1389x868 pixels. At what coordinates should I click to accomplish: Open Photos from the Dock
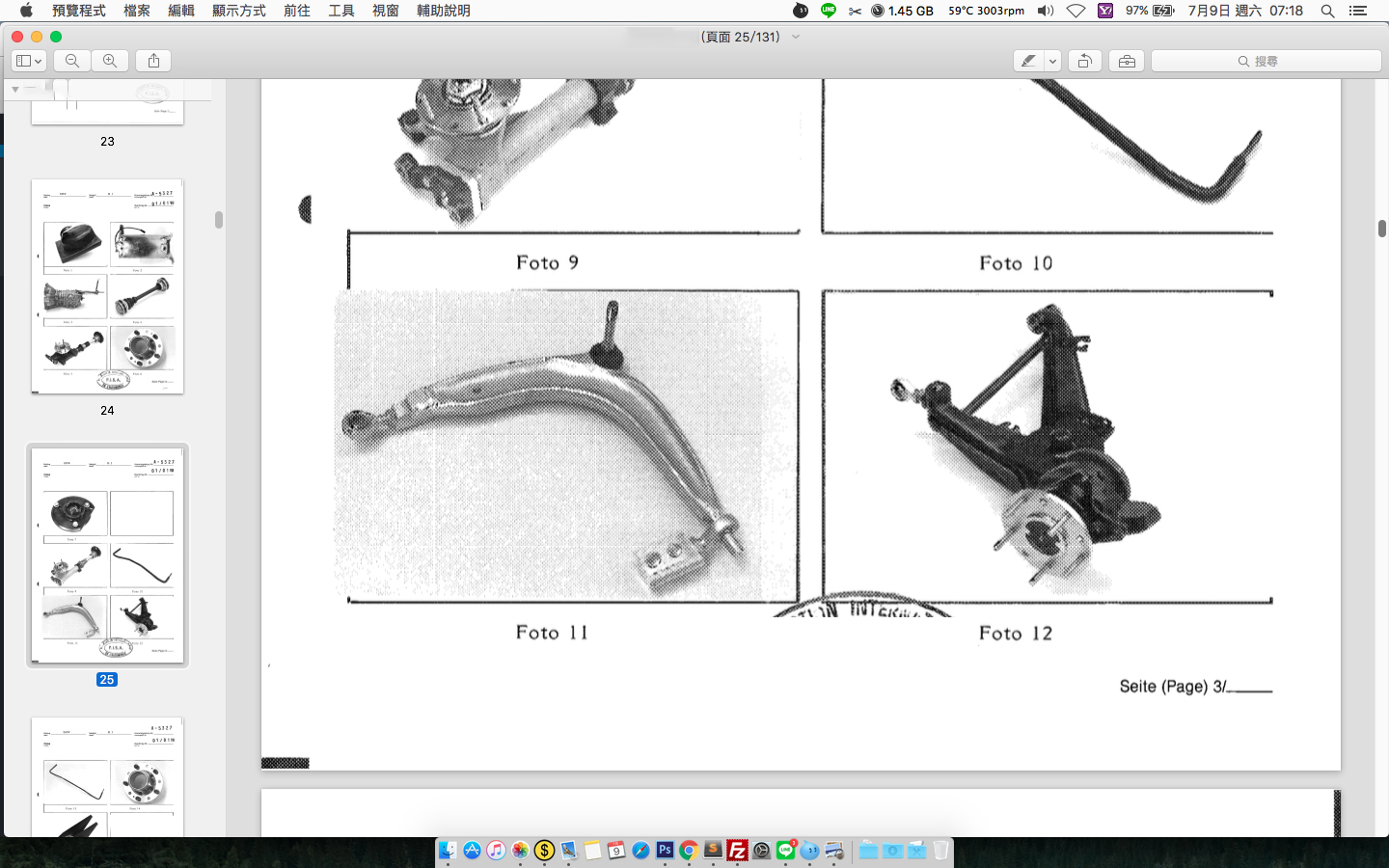click(x=520, y=850)
